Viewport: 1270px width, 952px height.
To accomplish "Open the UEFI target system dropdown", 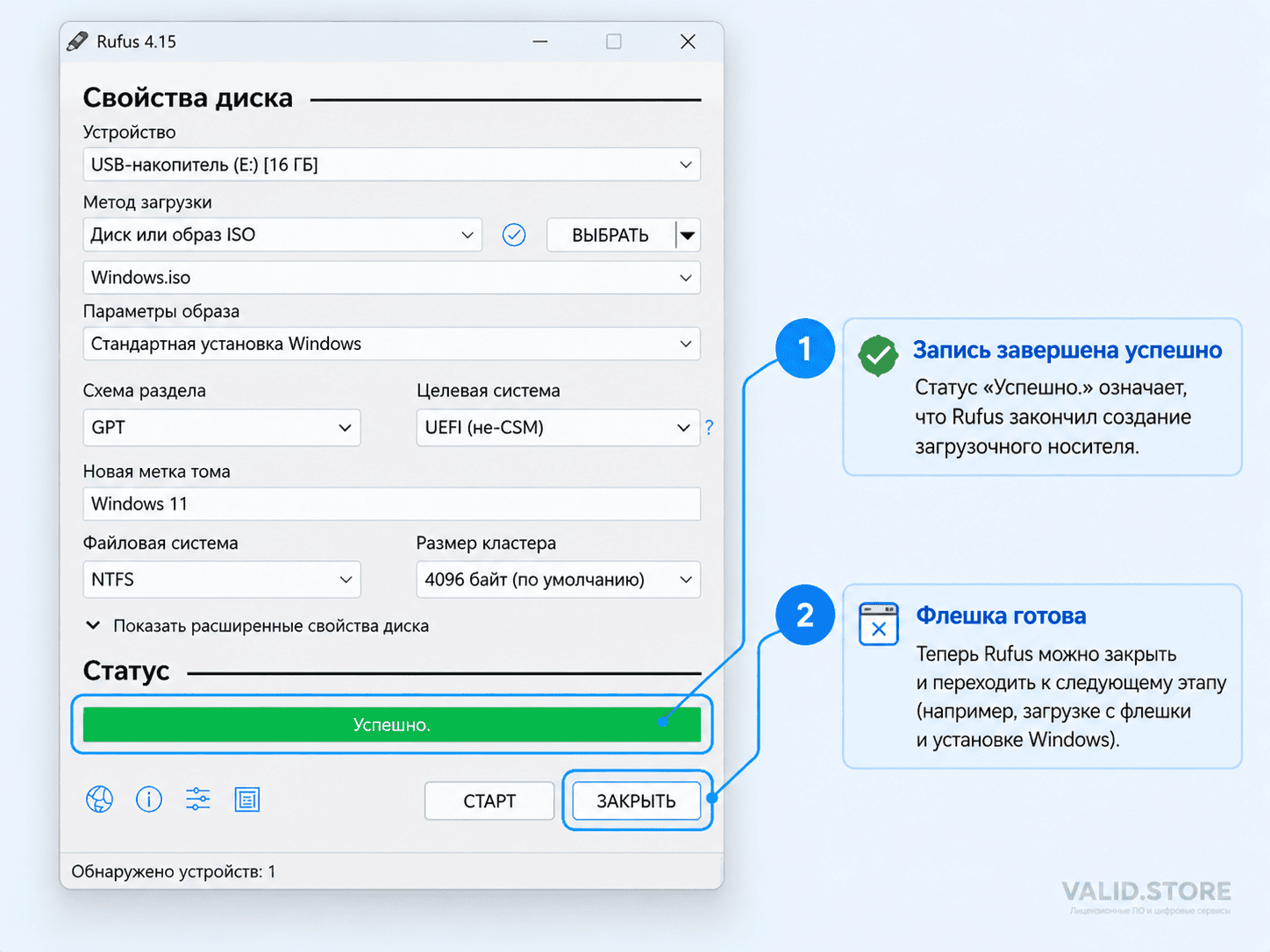I will click(x=558, y=428).
